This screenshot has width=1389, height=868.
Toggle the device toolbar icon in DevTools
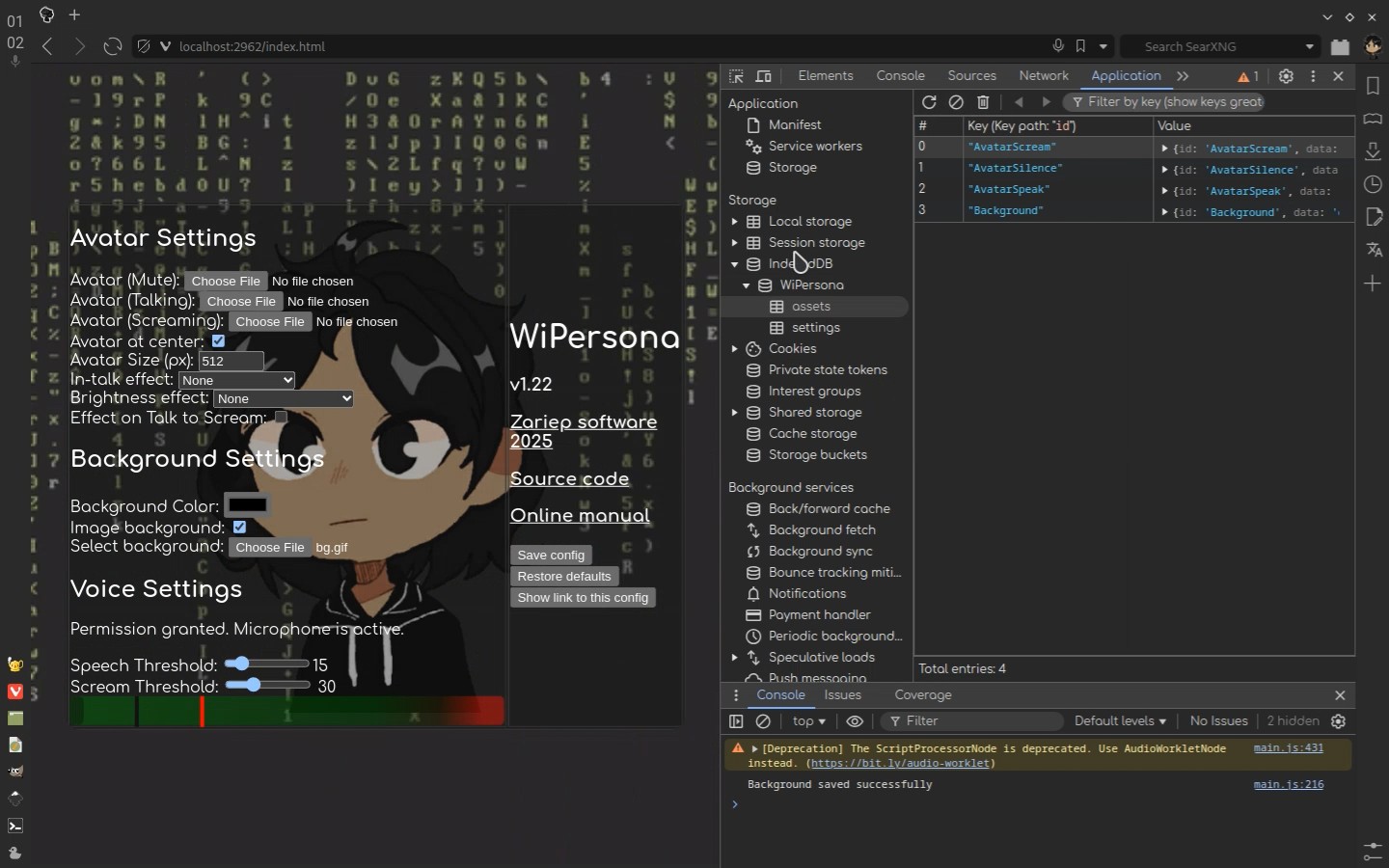[x=764, y=76]
